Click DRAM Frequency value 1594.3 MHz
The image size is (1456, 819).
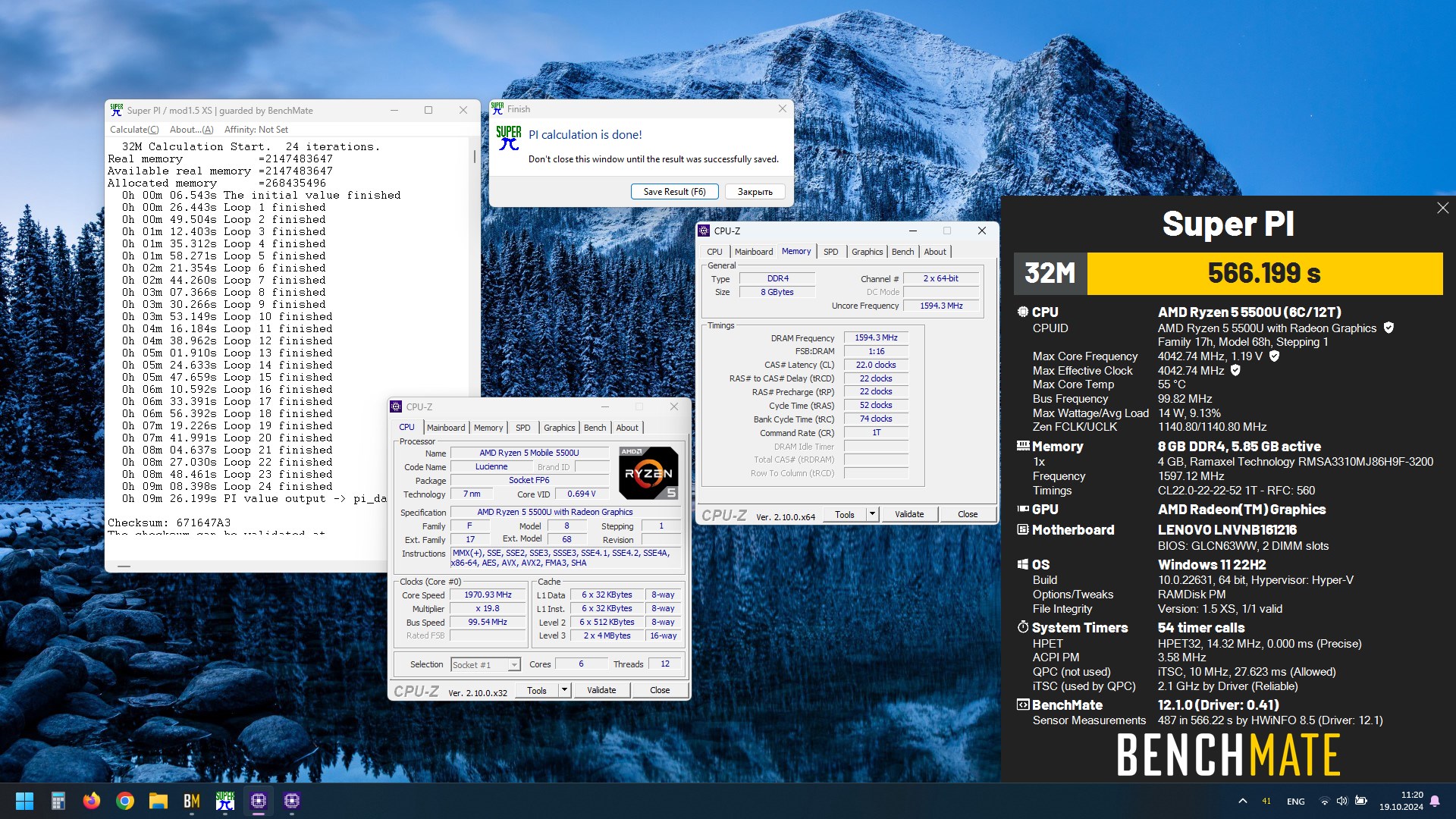(876, 337)
